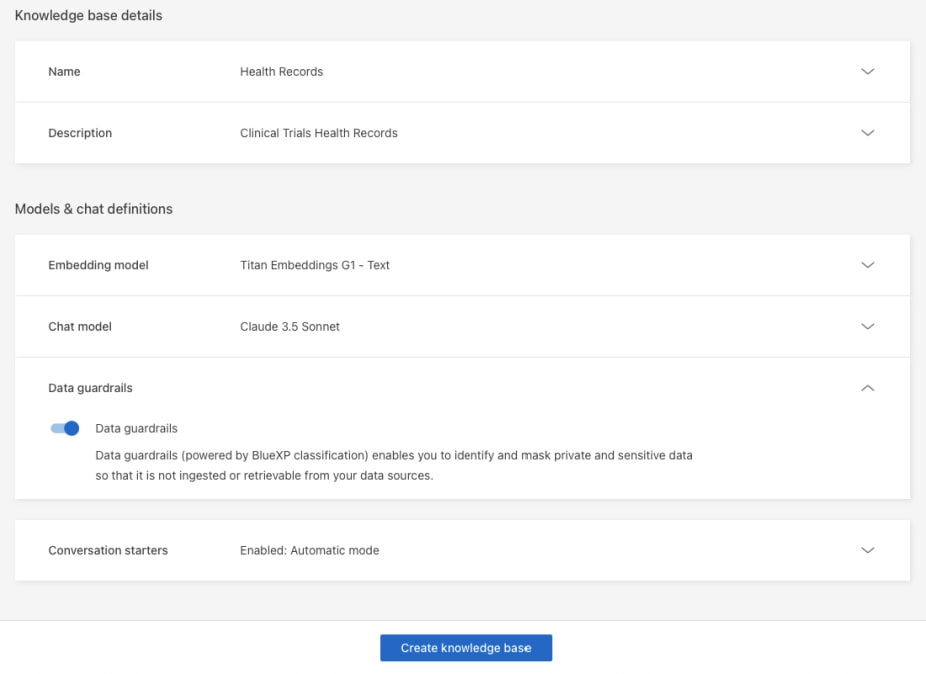Click the Create knowledge base button
Viewport: 926px width, 674px height.
tap(466, 648)
